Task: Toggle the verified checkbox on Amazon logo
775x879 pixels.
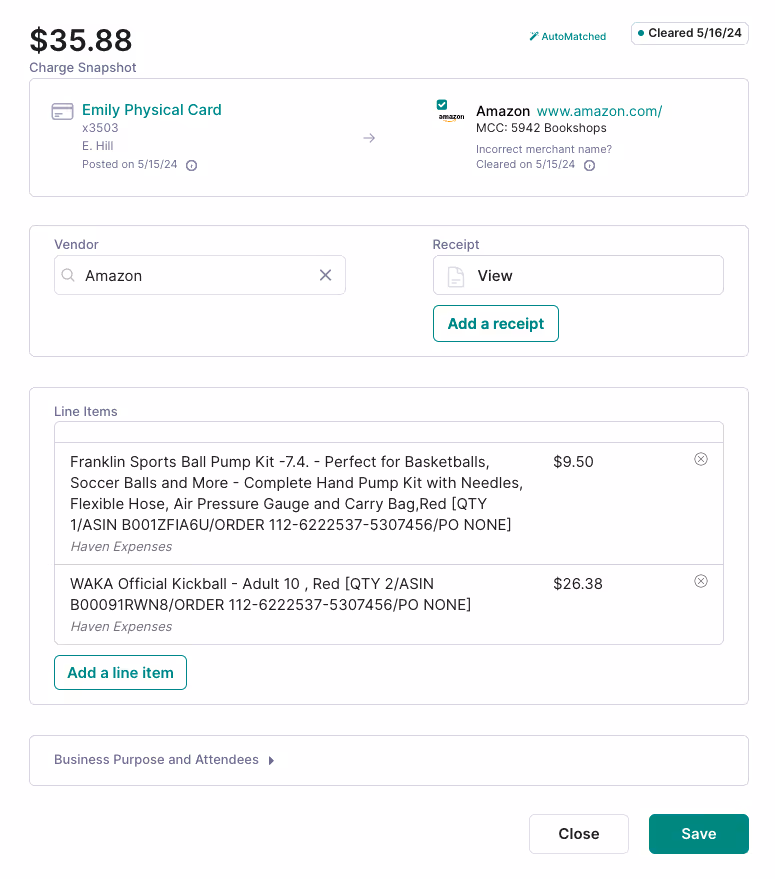Action: (442, 104)
